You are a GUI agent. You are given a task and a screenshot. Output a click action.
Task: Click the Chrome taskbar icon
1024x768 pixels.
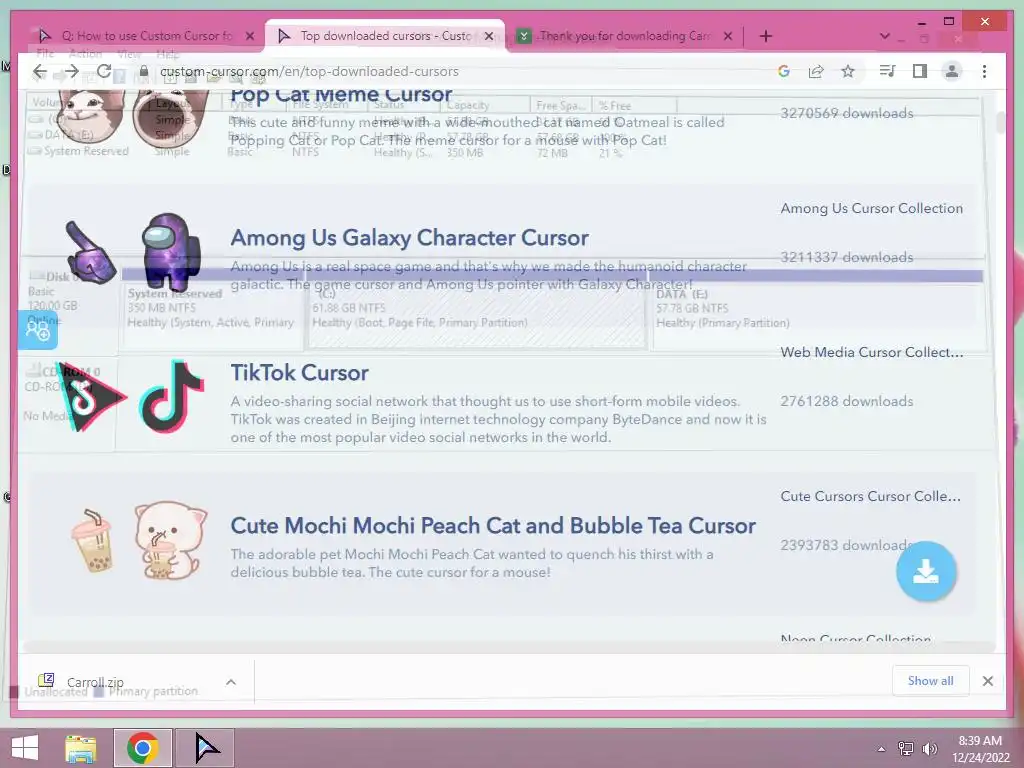[143, 748]
